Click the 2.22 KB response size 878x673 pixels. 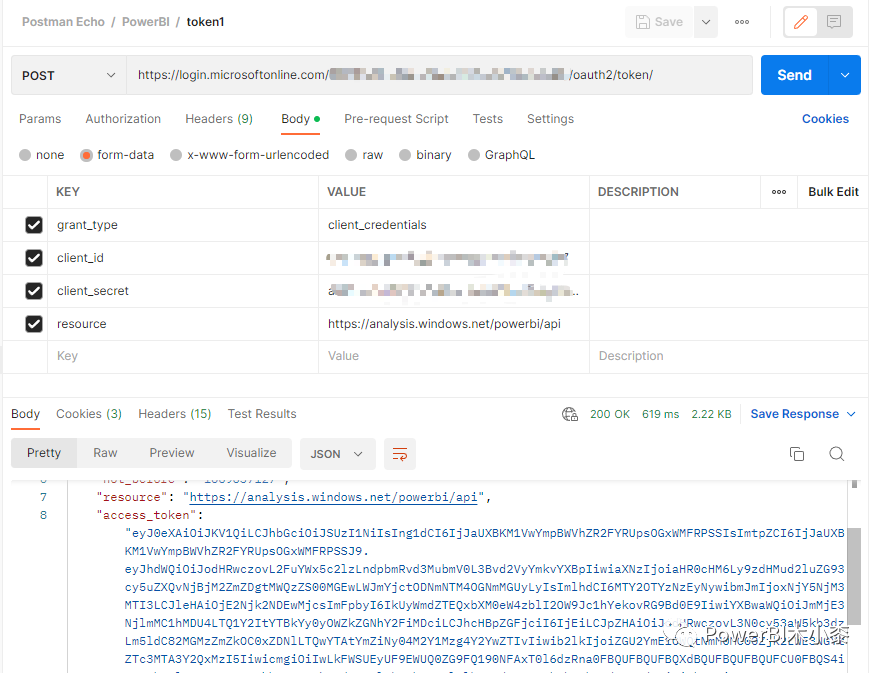pos(711,414)
